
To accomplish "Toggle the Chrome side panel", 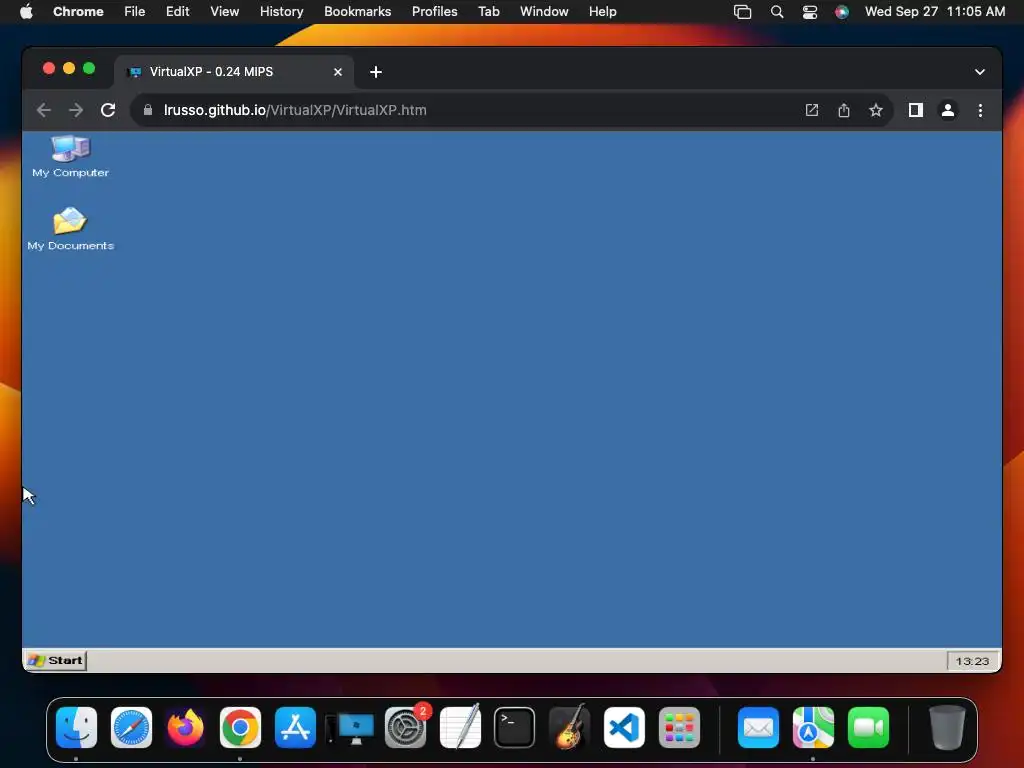I will [x=916, y=110].
